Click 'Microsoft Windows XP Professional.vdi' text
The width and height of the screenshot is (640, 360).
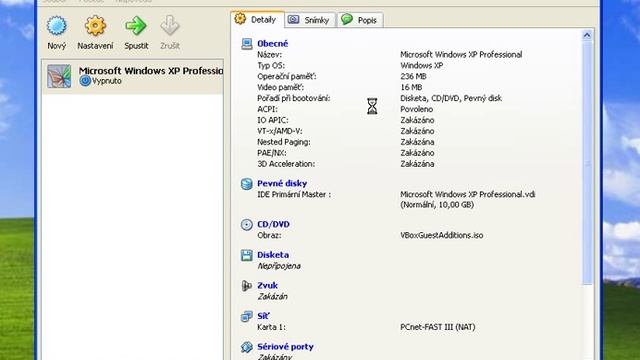click(x=467, y=195)
